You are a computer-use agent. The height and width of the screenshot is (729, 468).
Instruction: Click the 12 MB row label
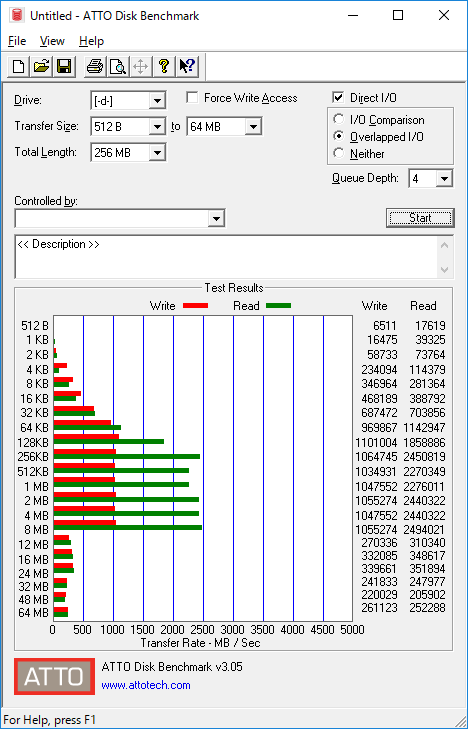coord(33,544)
